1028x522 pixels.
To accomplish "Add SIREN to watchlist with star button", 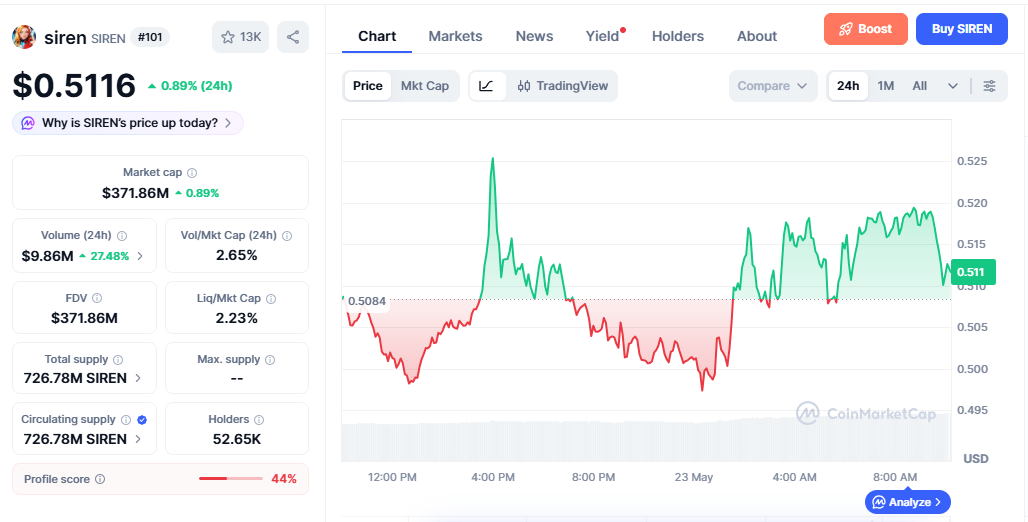I will point(240,37).
